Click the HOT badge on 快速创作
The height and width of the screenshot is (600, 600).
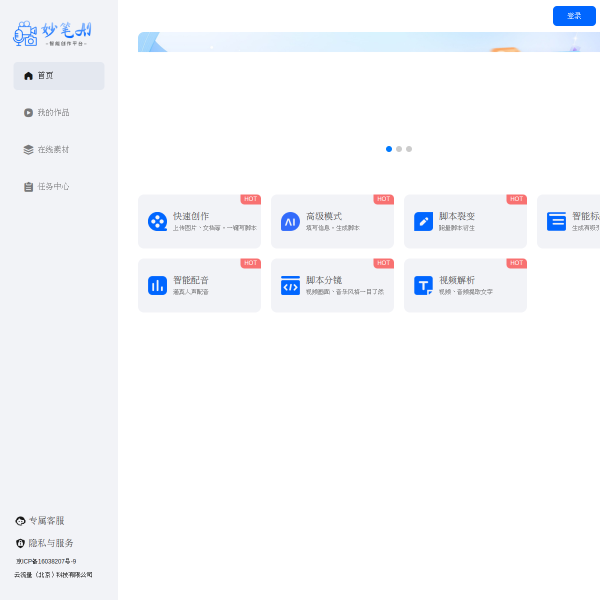250,199
